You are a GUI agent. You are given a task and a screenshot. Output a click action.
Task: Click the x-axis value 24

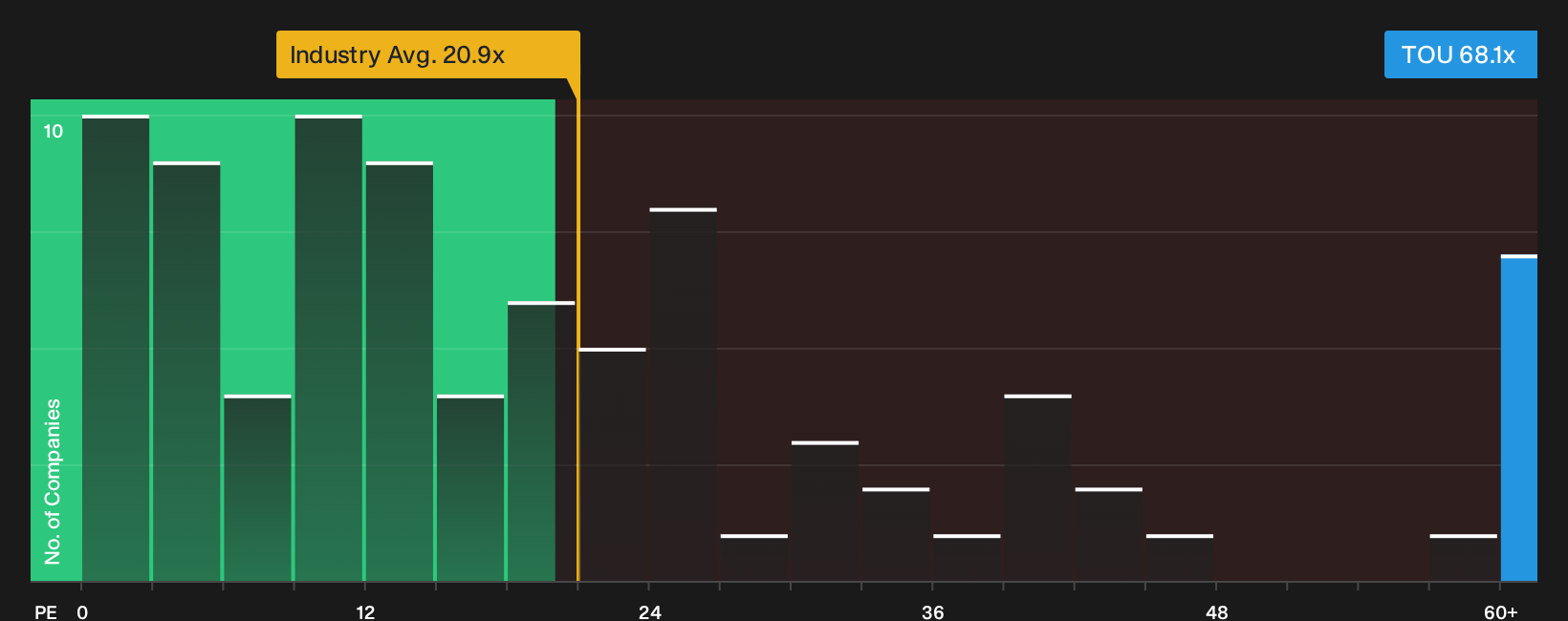click(649, 611)
